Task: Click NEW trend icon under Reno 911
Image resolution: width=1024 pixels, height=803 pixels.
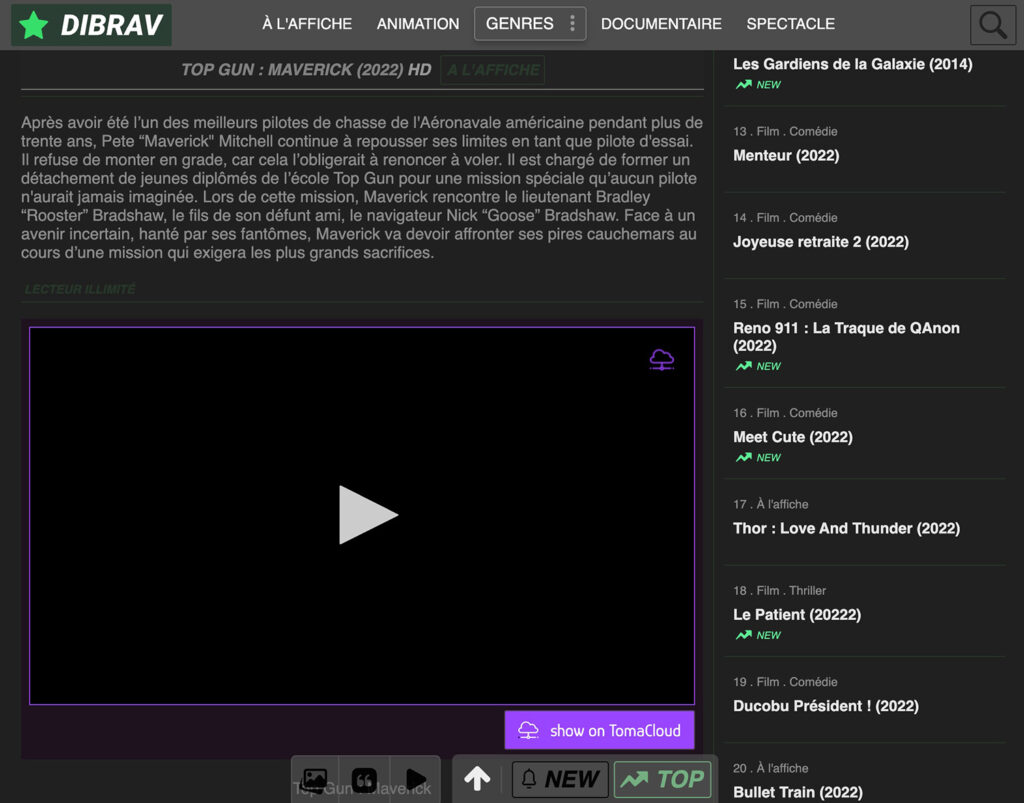Action: pos(758,366)
